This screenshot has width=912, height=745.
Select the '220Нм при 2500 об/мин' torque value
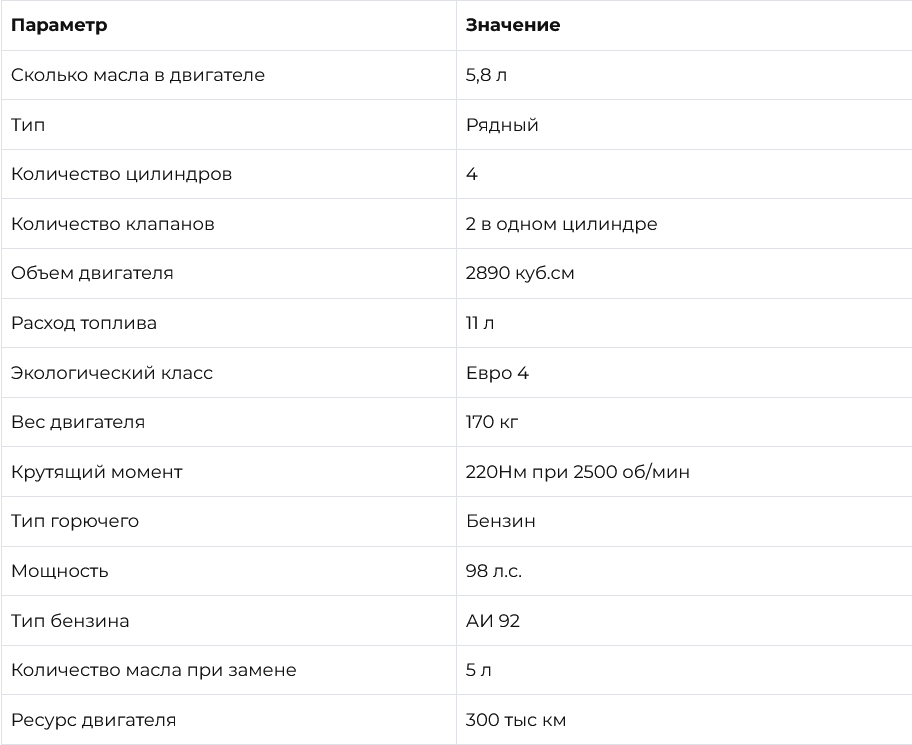tap(577, 472)
